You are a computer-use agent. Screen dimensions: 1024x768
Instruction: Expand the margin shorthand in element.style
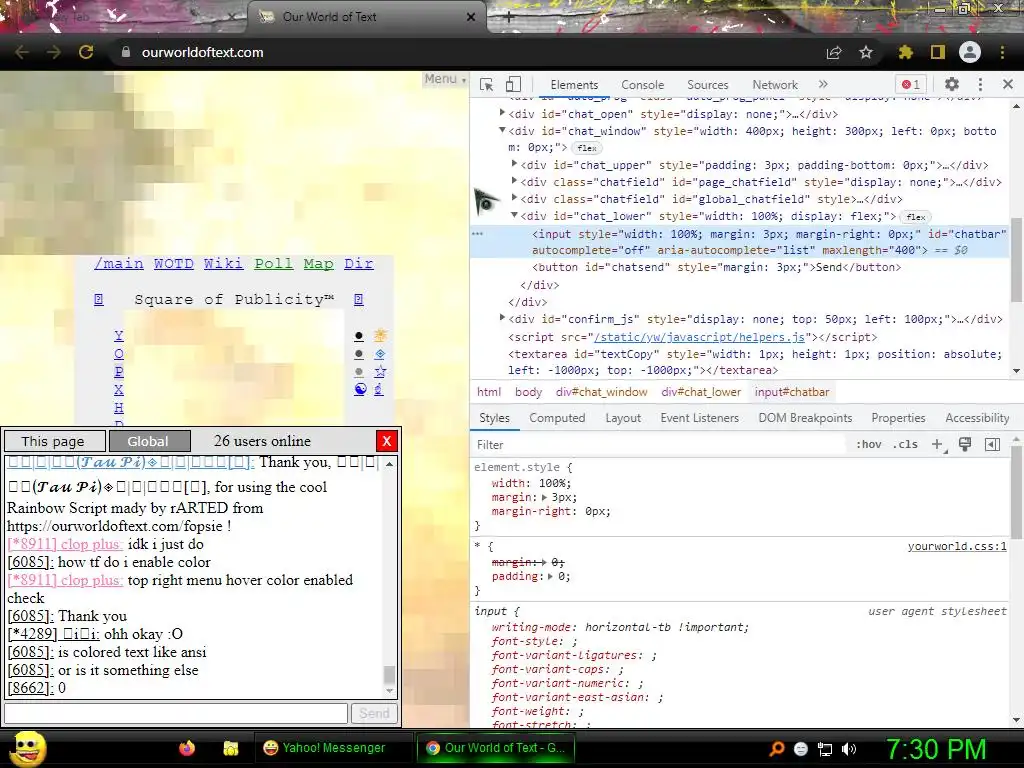(x=545, y=498)
